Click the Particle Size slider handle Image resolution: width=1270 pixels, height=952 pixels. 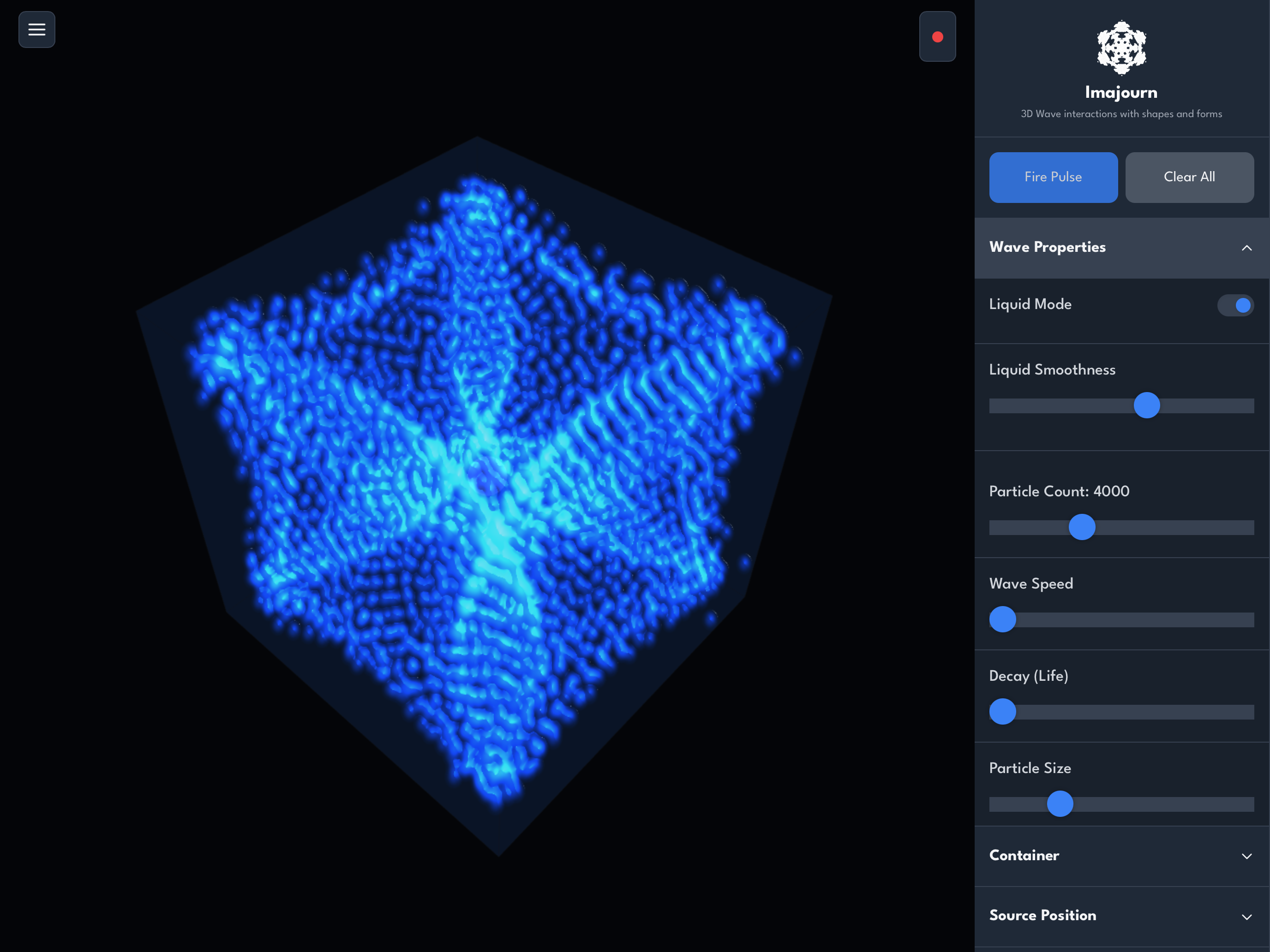coord(1060,804)
